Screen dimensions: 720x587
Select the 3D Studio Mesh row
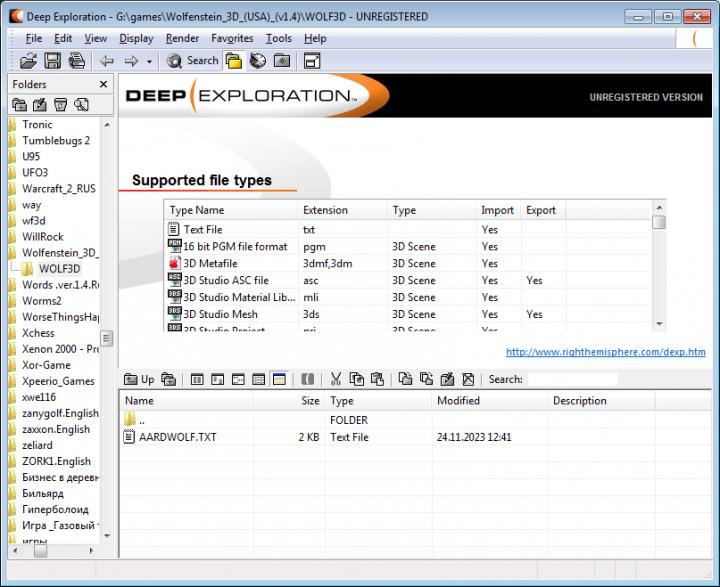(x=407, y=314)
